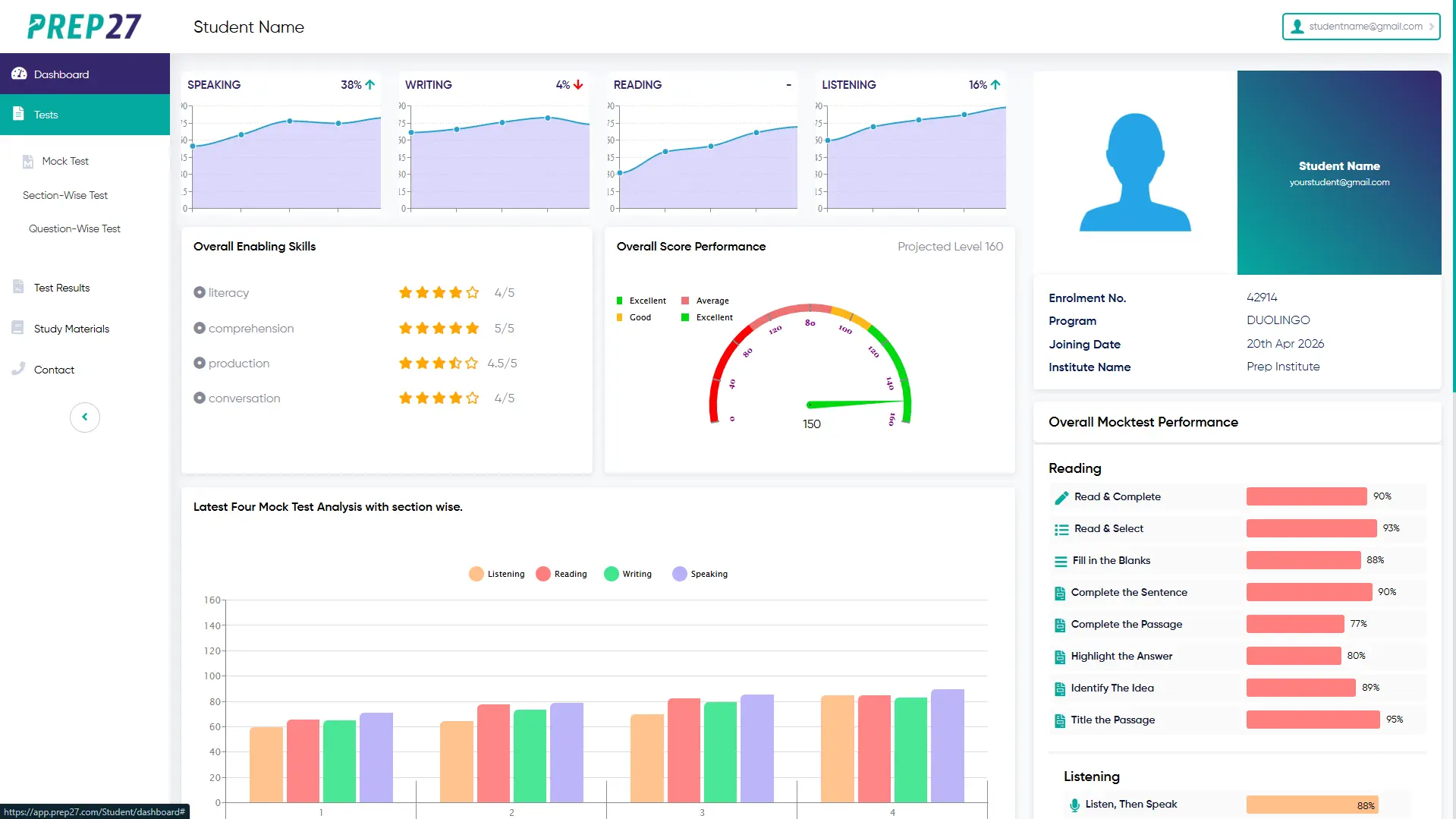Open the Dashboard menu item
The width and height of the screenshot is (1456, 819).
point(61,74)
